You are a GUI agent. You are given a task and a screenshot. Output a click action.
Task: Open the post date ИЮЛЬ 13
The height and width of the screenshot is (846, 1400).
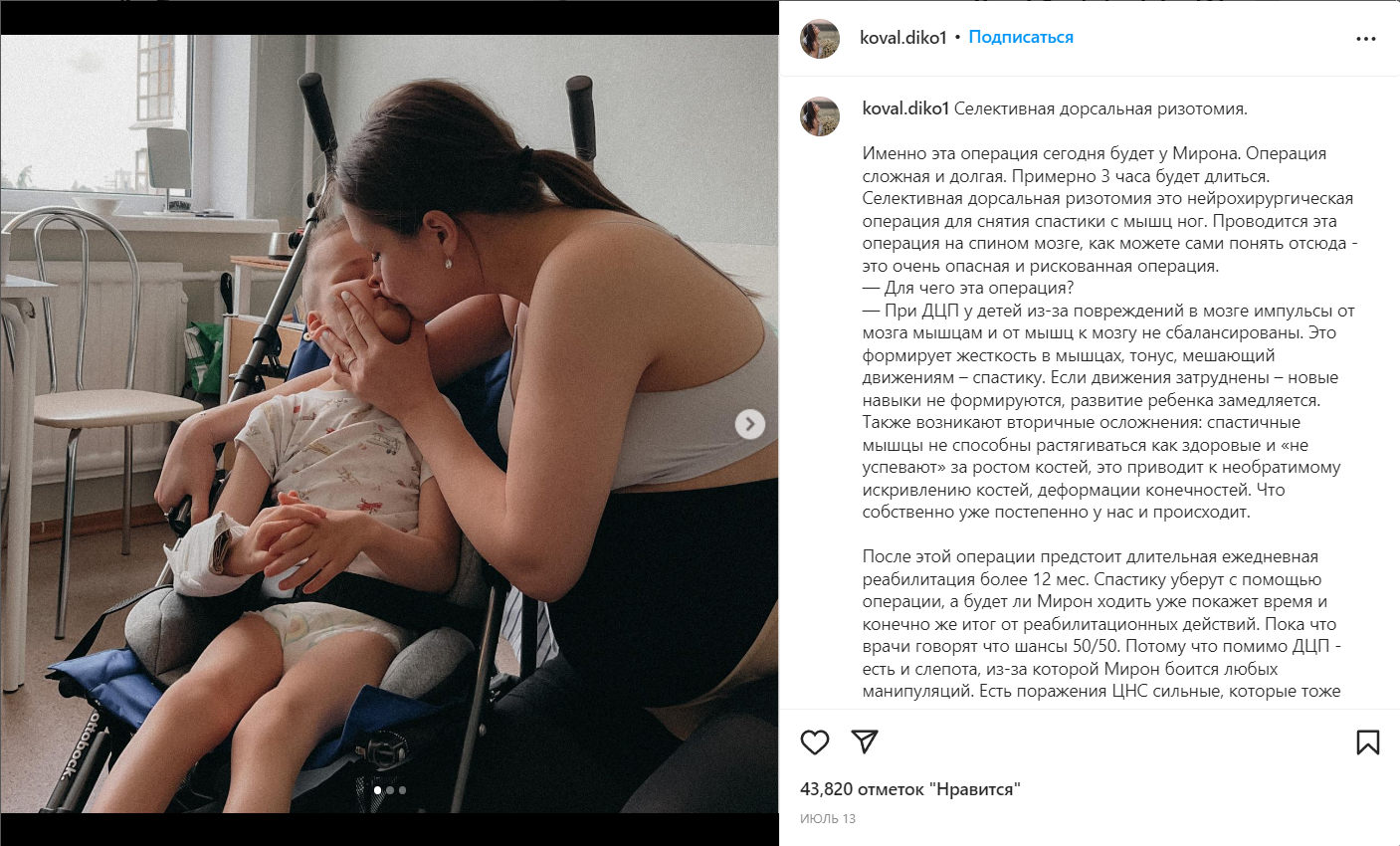[x=828, y=818]
